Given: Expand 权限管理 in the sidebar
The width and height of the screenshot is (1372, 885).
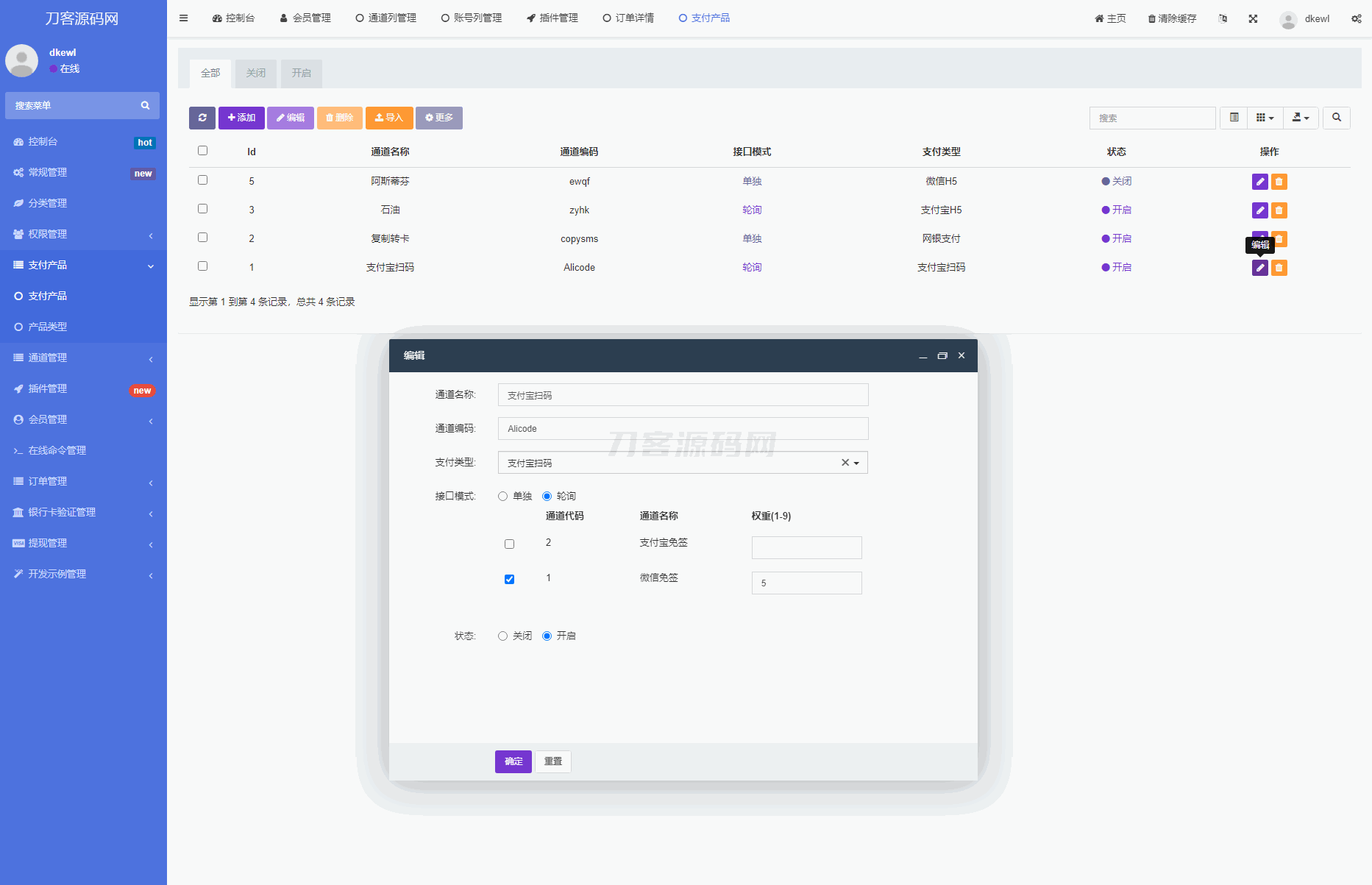Looking at the screenshot, I should click(x=83, y=234).
